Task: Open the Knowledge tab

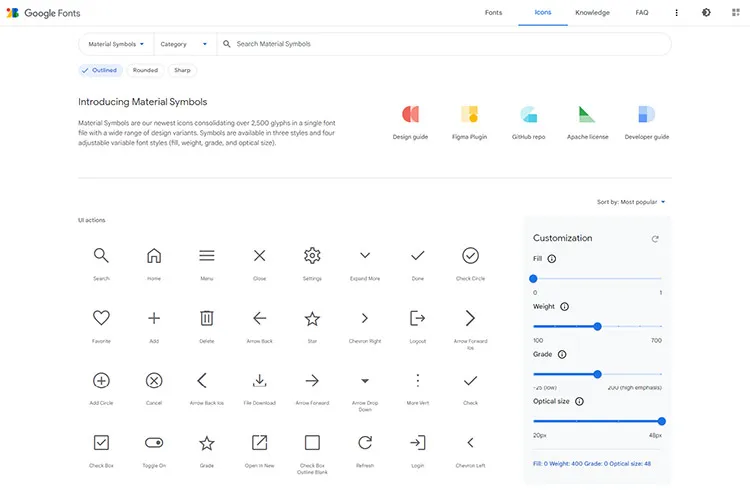Action: point(592,12)
